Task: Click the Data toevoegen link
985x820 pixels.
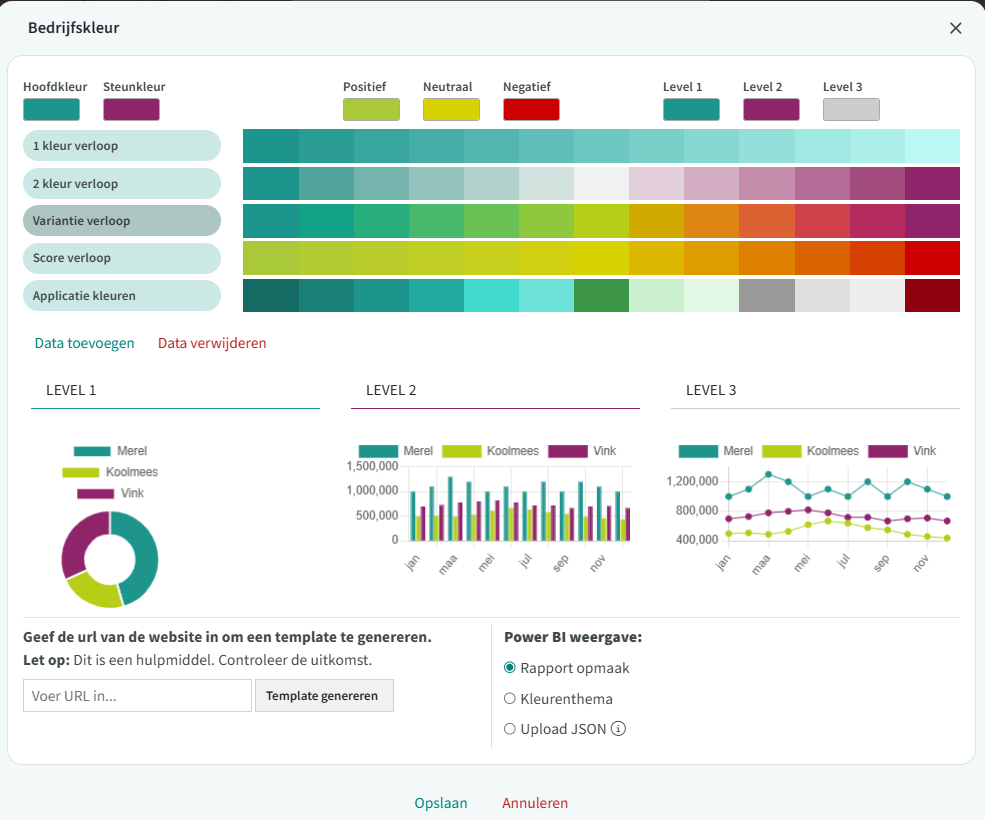Action: tap(84, 343)
